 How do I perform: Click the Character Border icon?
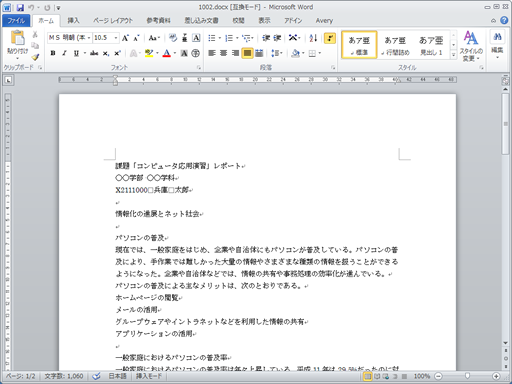coord(196,38)
